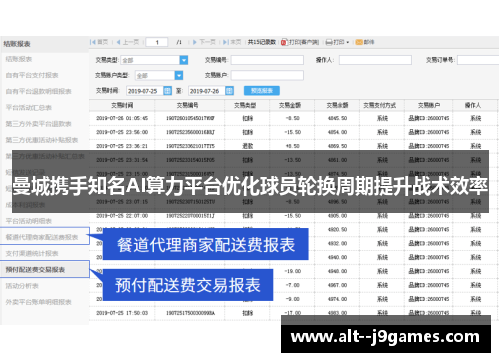Screen dimensions: 500x362
Task: Open 平台活动汇总表 in sidebar
Action: [29, 108]
